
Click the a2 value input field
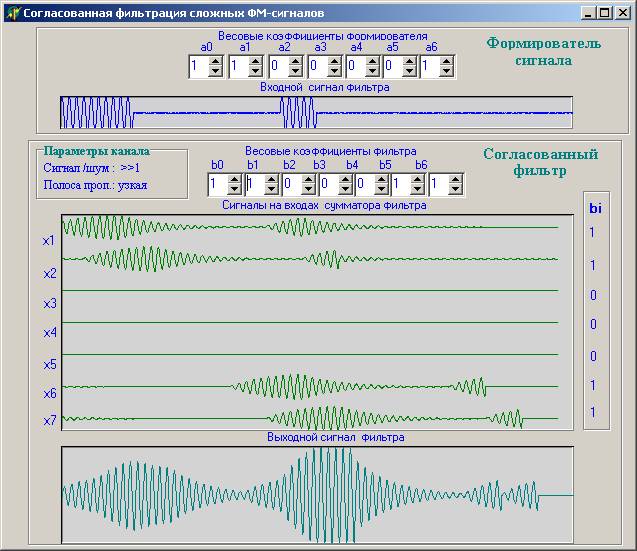(x=279, y=66)
